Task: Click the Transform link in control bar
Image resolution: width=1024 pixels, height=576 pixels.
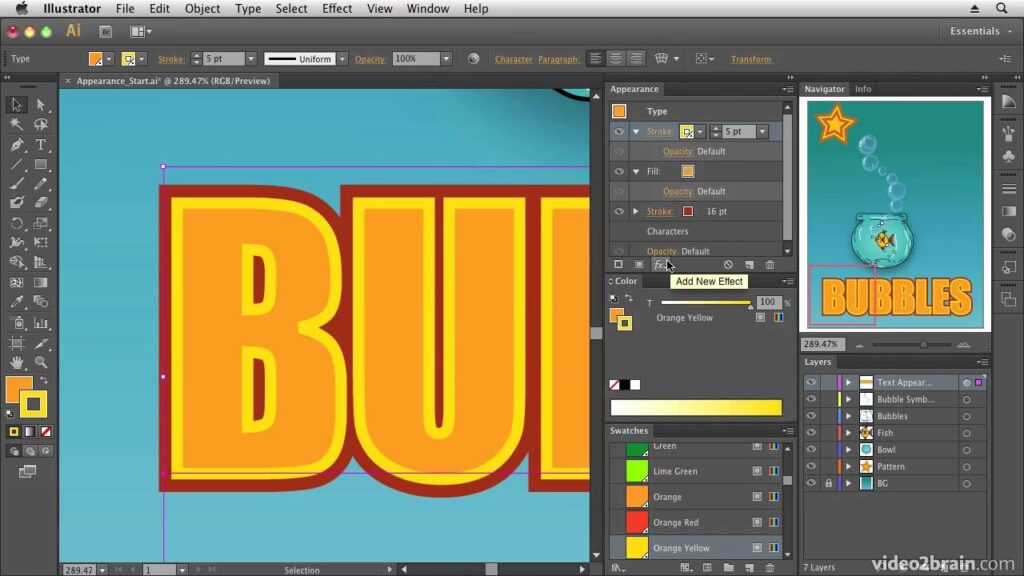Action: pyautogui.click(x=750, y=59)
